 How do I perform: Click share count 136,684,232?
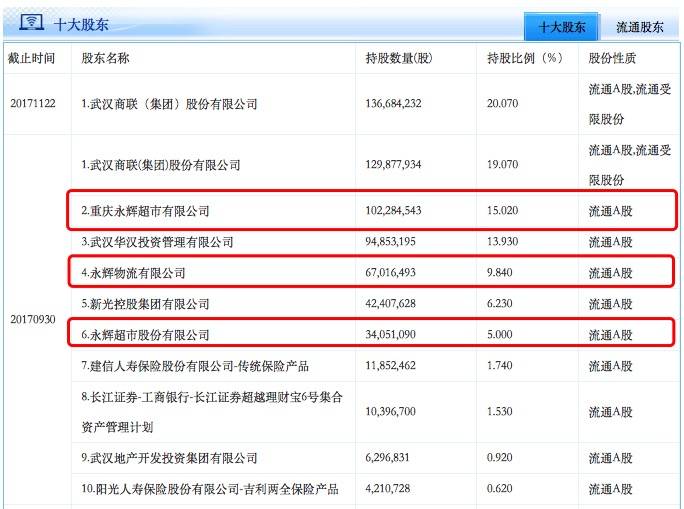click(393, 103)
